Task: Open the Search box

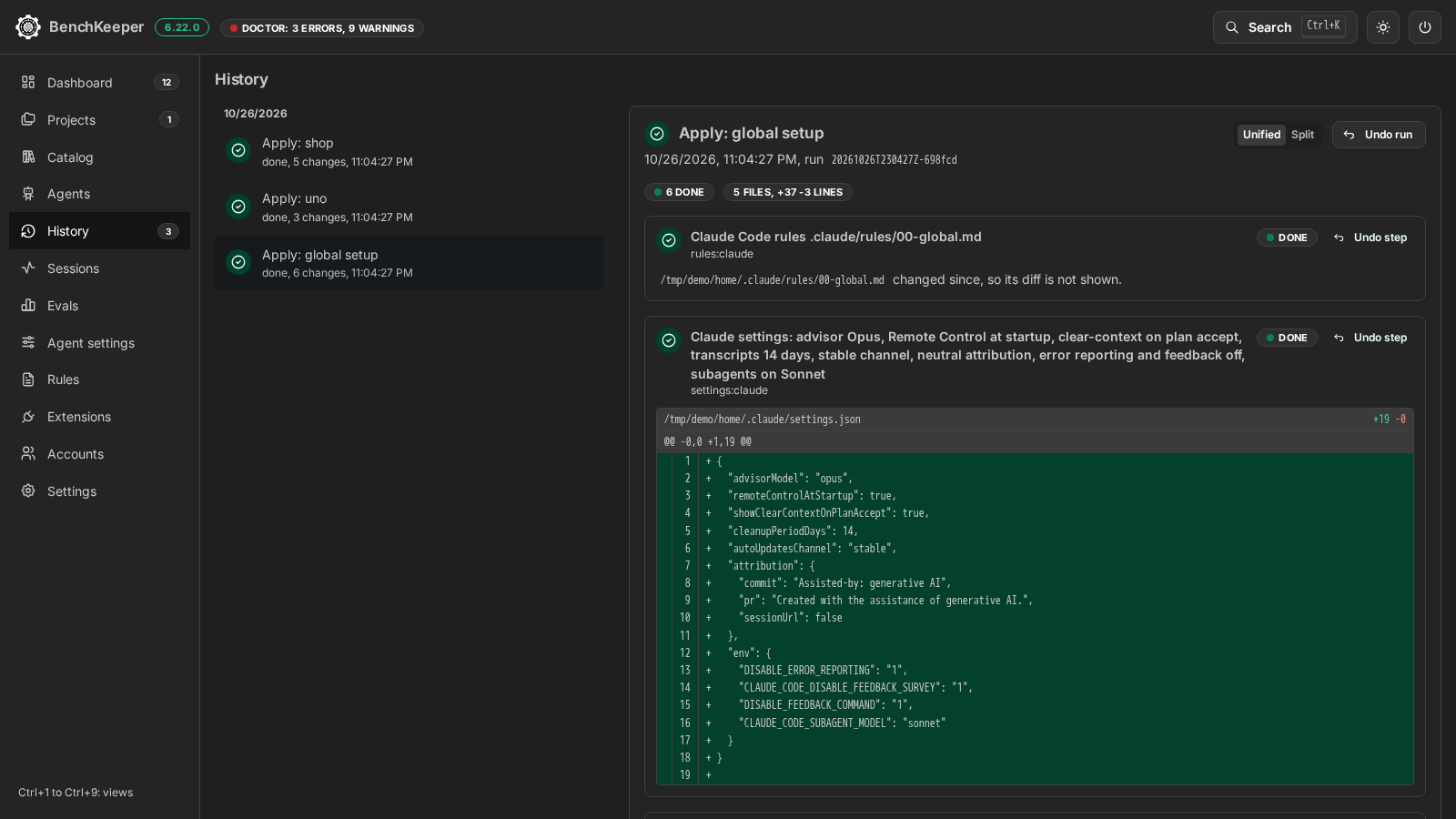Action: [x=1285, y=27]
